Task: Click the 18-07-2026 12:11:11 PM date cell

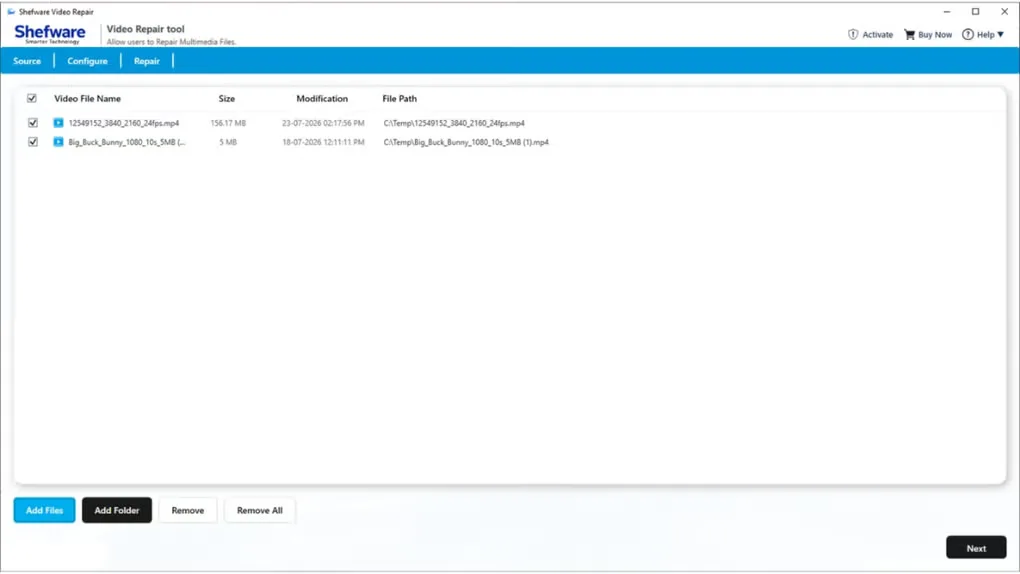Action: (x=323, y=142)
